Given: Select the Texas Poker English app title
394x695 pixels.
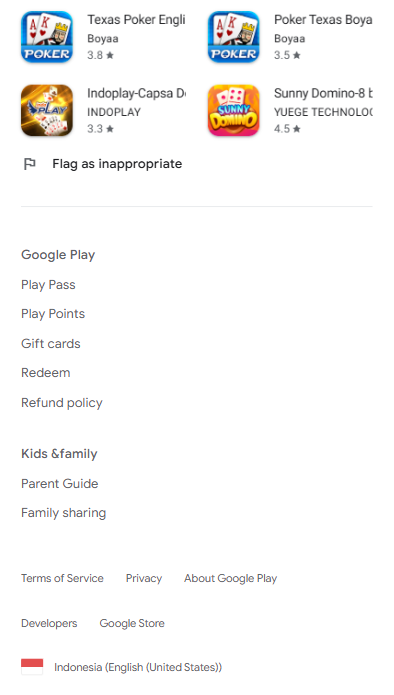Looking at the screenshot, I should 136,20.
